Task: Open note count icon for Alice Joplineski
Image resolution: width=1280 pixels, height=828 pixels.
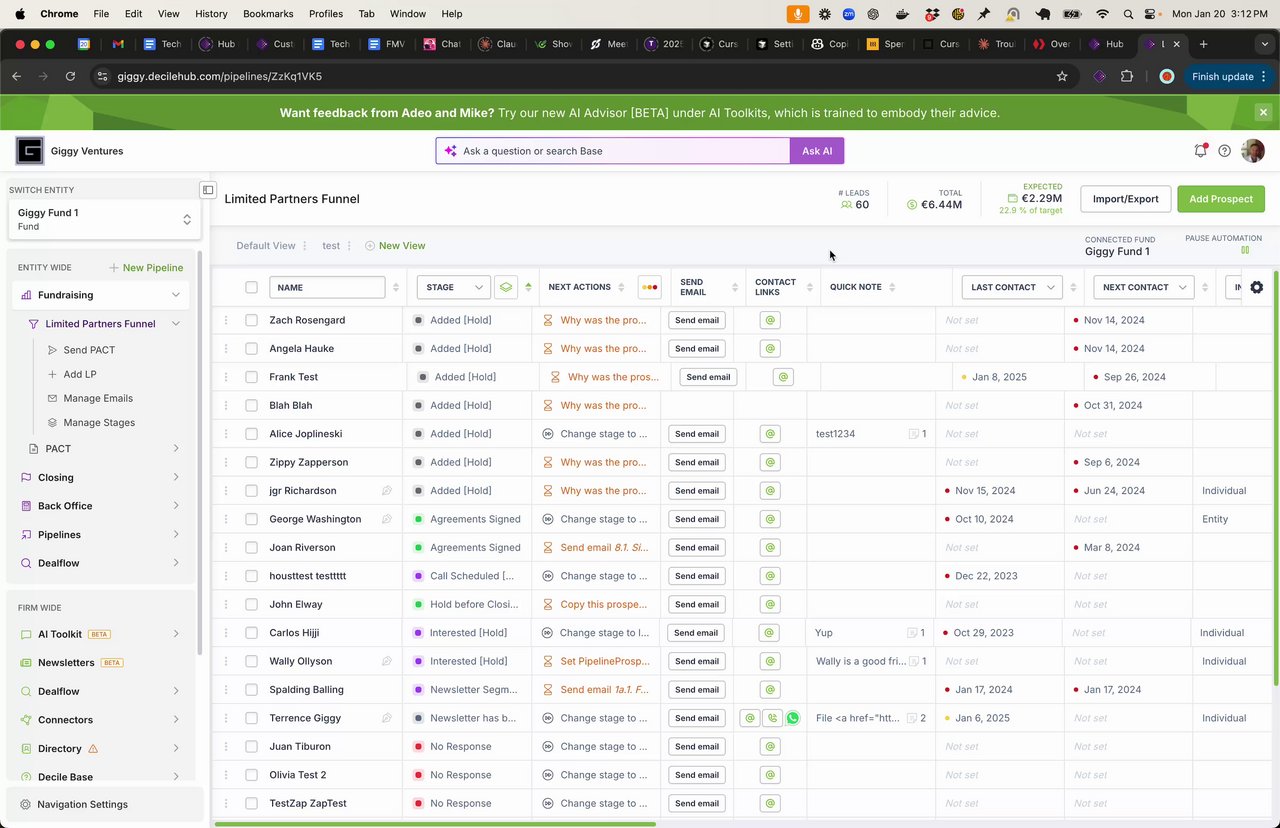Action: [x=917, y=434]
